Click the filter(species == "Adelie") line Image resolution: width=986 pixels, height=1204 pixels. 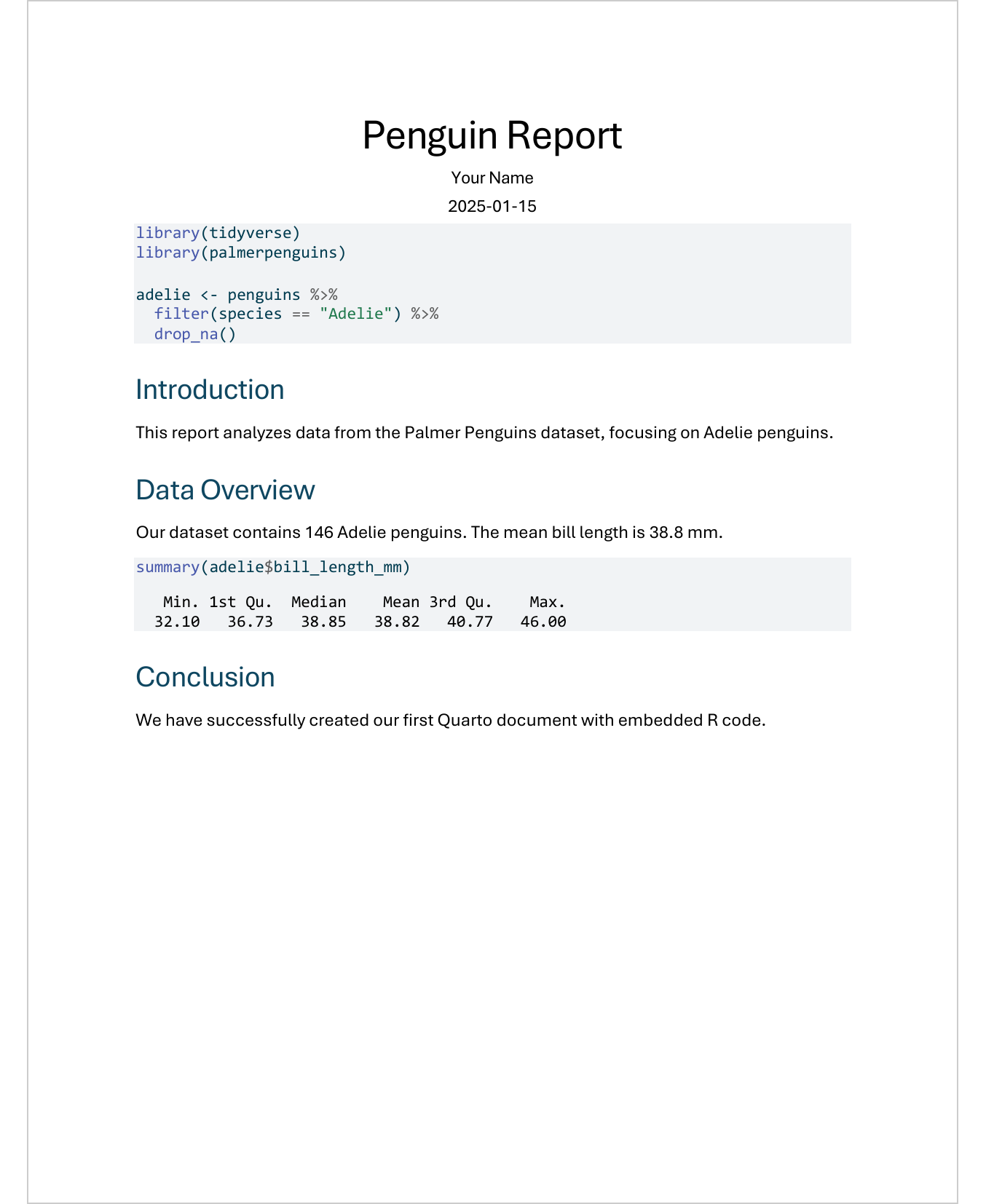coord(296,314)
